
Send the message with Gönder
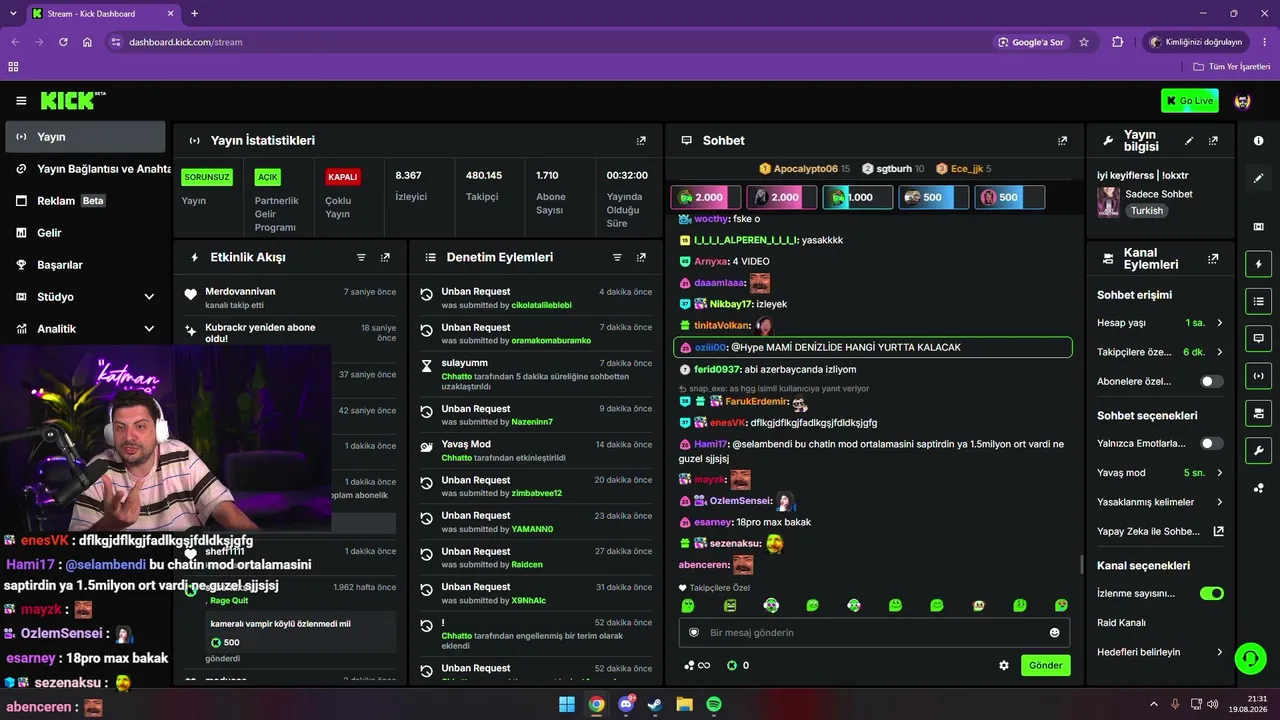(1045, 665)
